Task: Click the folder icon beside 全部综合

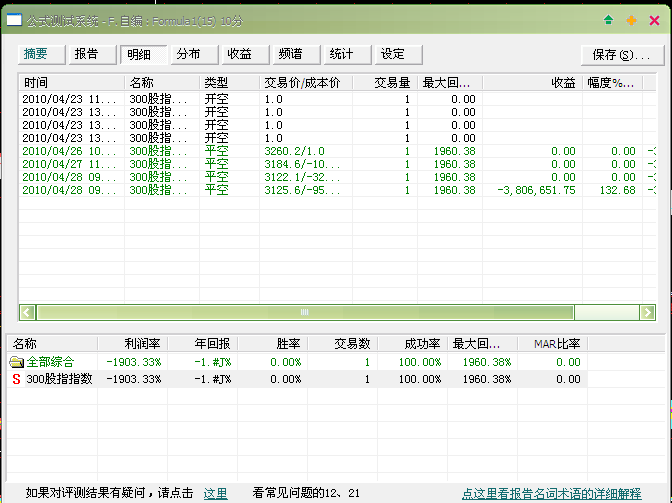Action: point(16,362)
